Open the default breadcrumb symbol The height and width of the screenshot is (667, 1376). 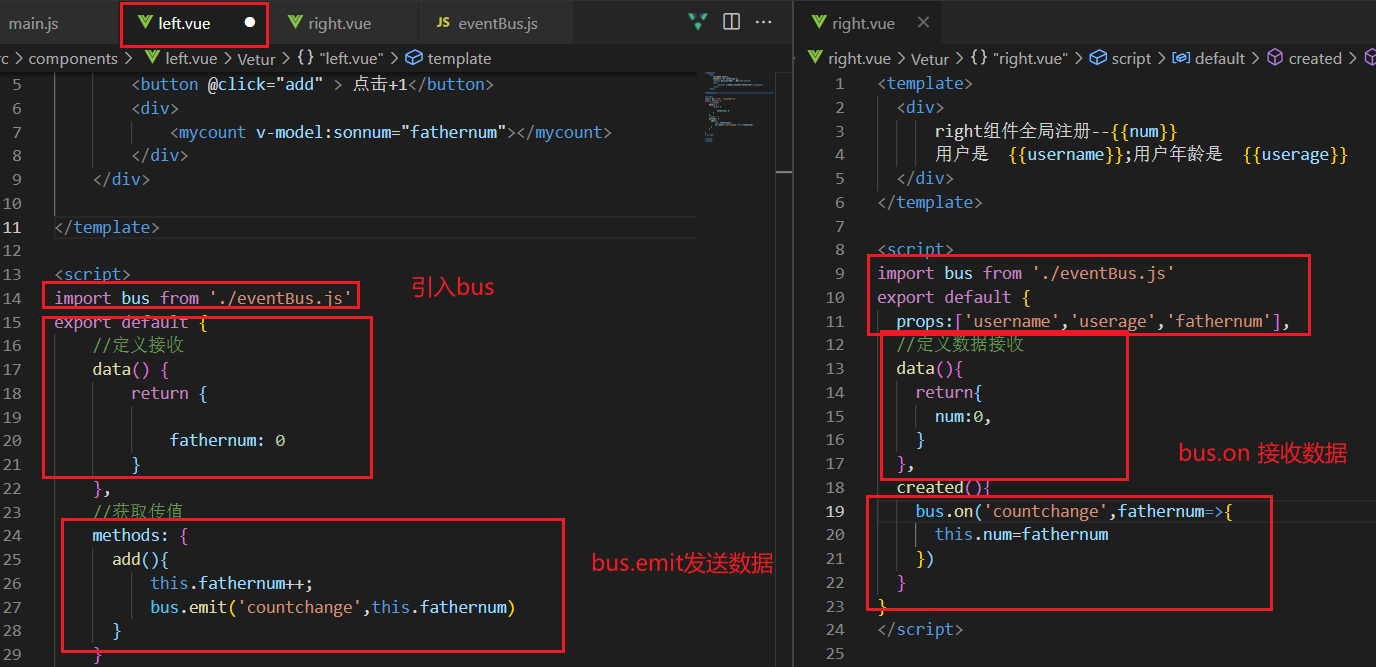click(x=1209, y=58)
